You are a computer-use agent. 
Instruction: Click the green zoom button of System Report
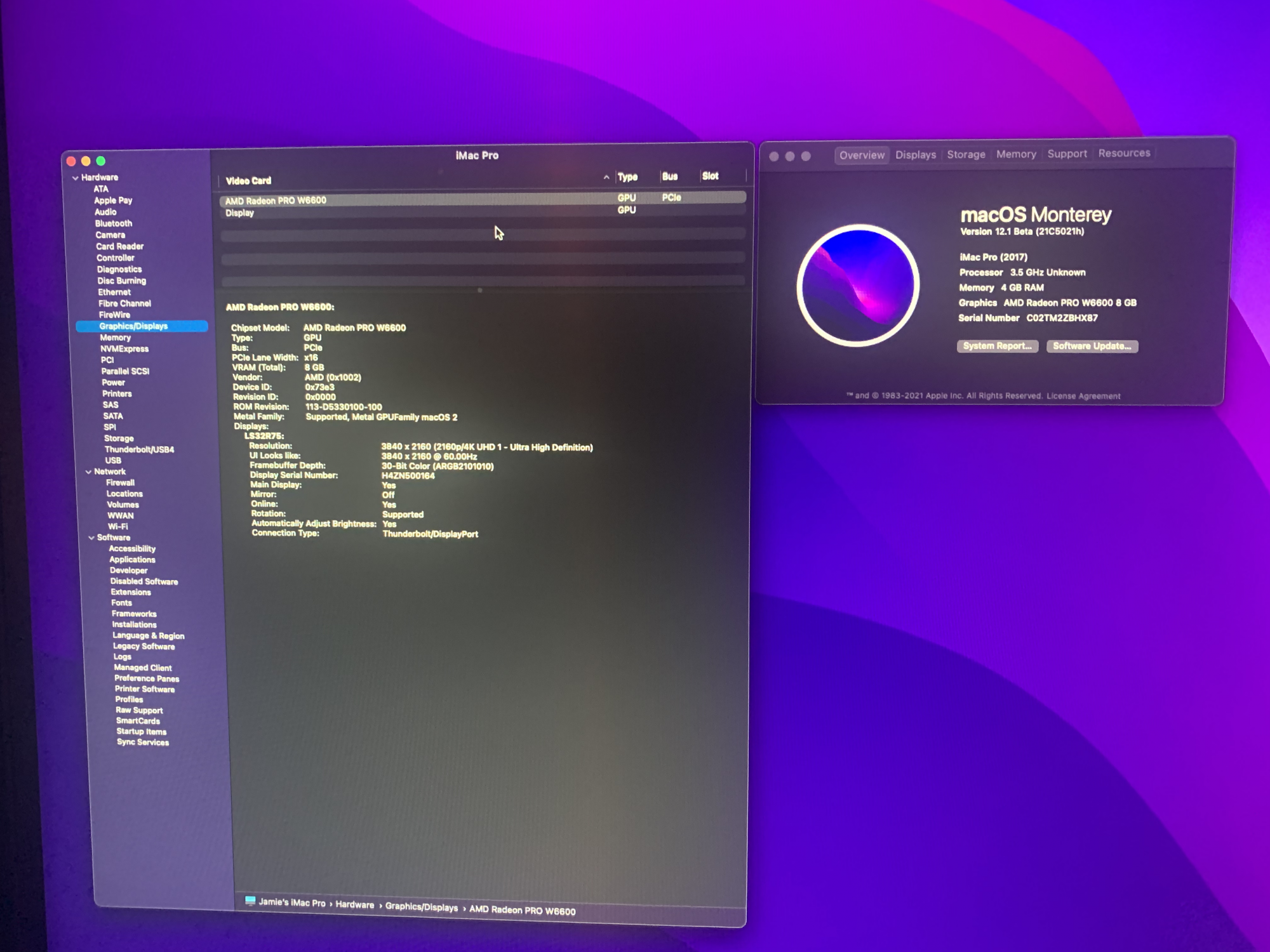100,161
